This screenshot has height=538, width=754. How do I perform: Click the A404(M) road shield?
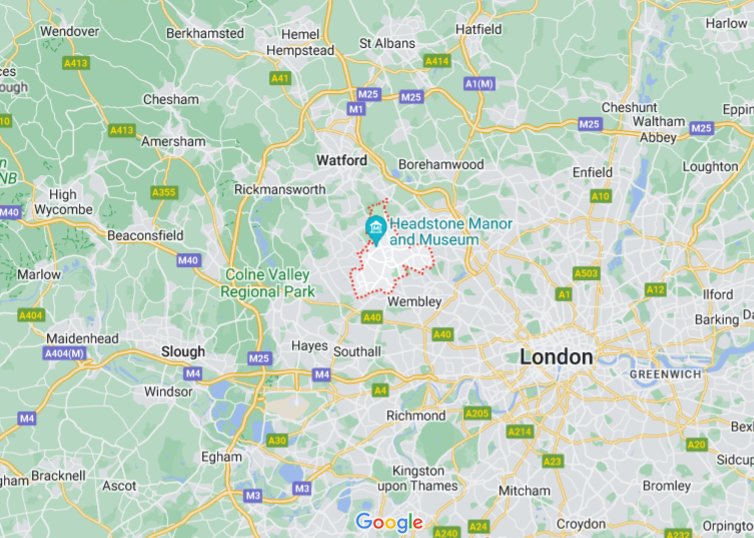pos(64,354)
